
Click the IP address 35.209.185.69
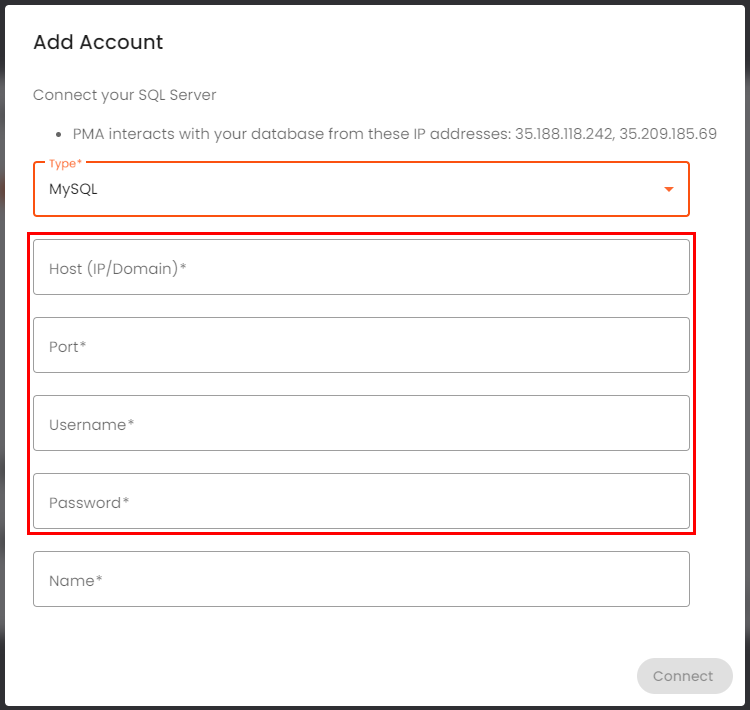pos(667,133)
